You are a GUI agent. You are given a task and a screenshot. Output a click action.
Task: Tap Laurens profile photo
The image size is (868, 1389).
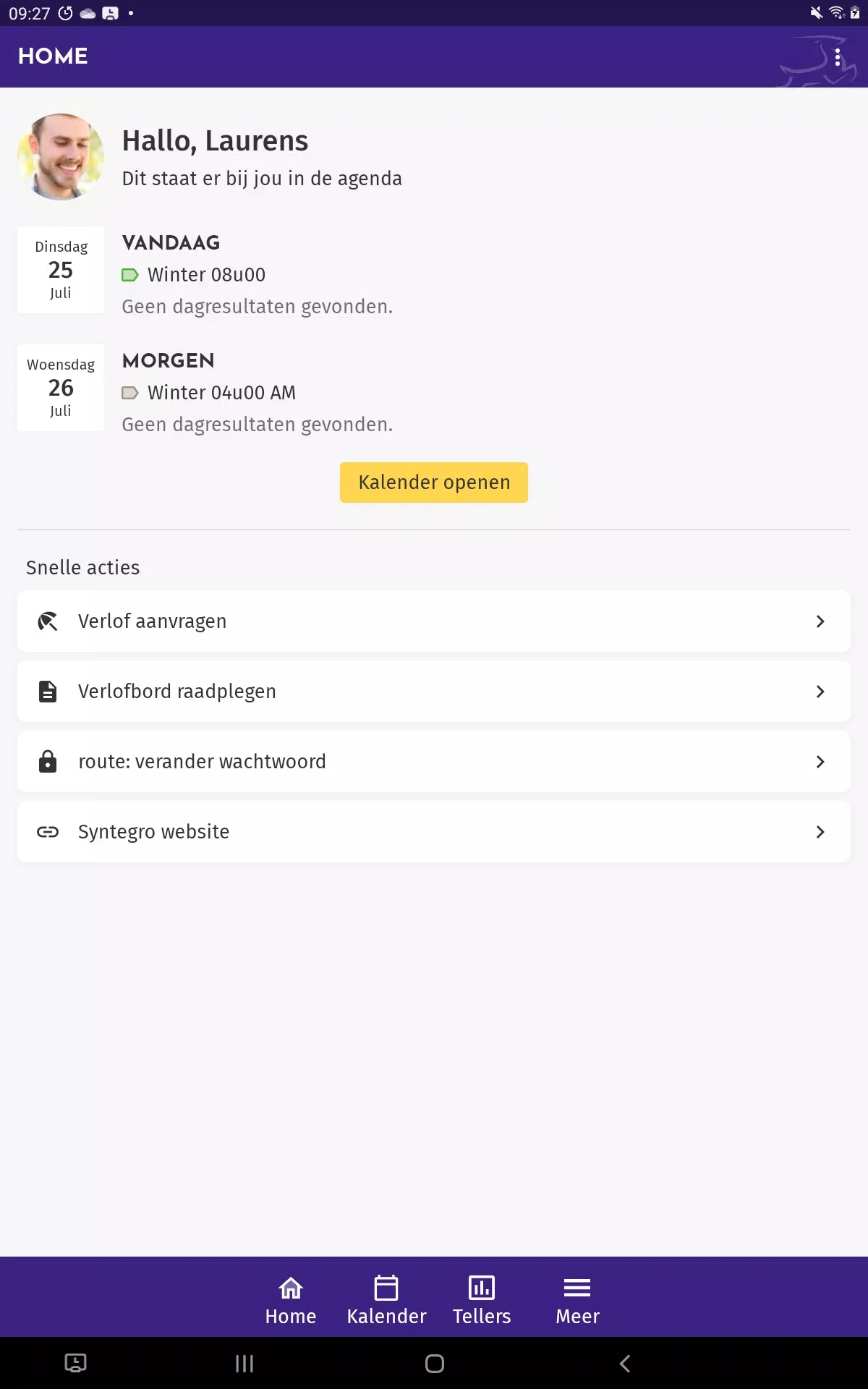[x=61, y=156]
